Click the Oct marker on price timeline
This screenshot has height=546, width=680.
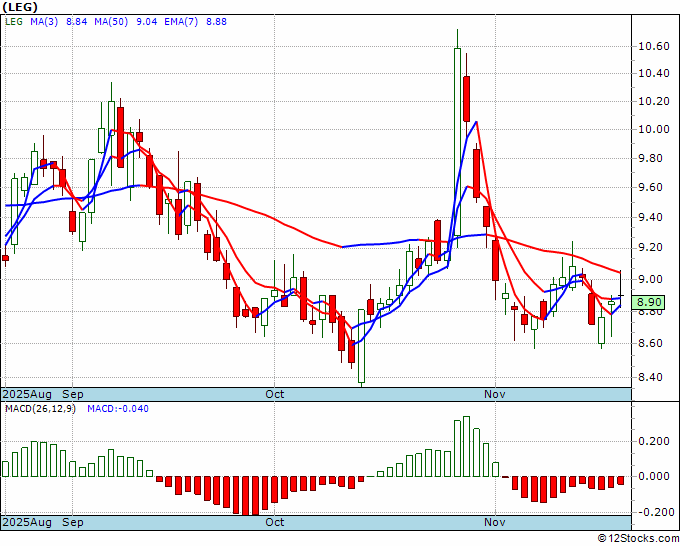coord(275,394)
